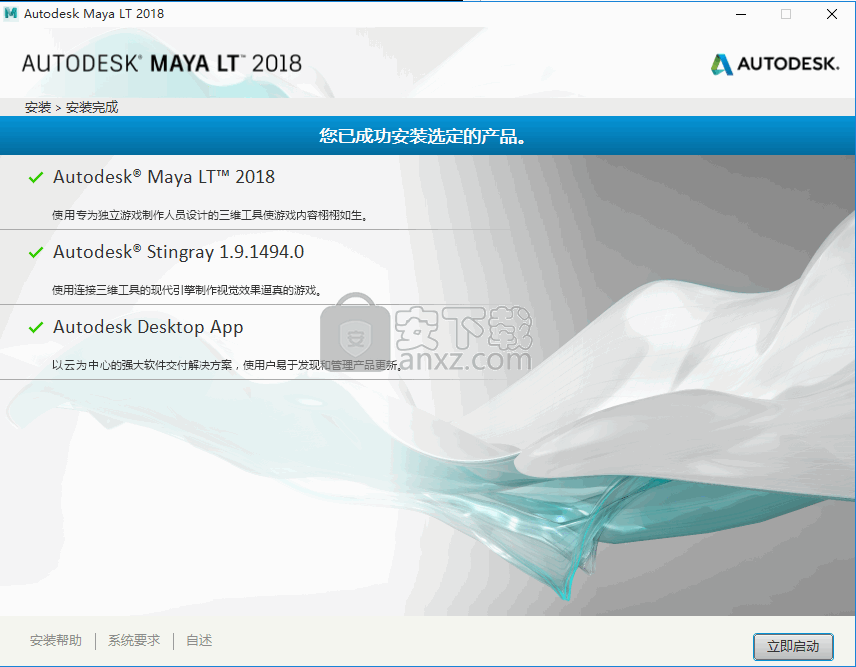Close the Maya LT 2018 installer window
Image resolution: width=856 pixels, height=667 pixels.
pyautogui.click(x=831, y=14)
